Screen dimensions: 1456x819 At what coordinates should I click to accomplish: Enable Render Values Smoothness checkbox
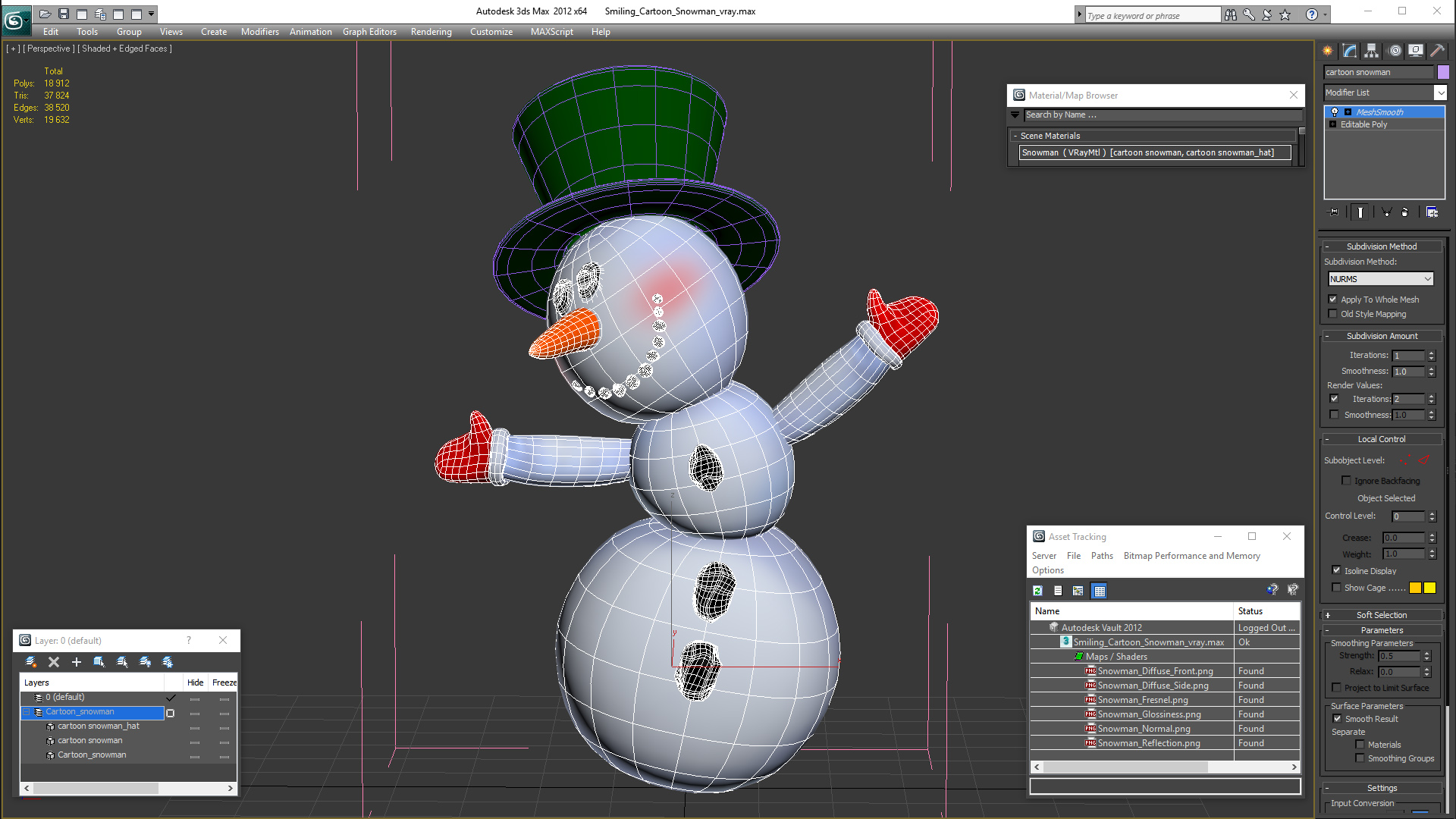(1335, 415)
